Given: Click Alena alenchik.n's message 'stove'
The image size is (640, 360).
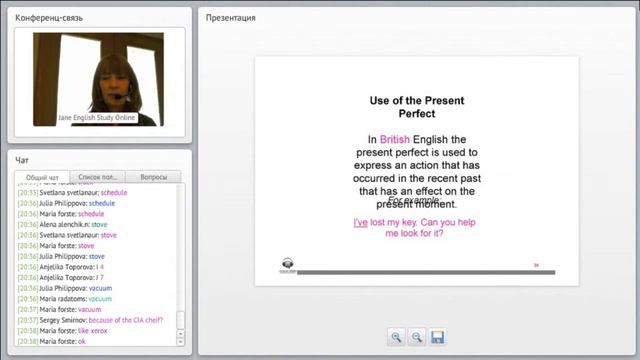Looking at the screenshot, I should (x=99, y=224).
